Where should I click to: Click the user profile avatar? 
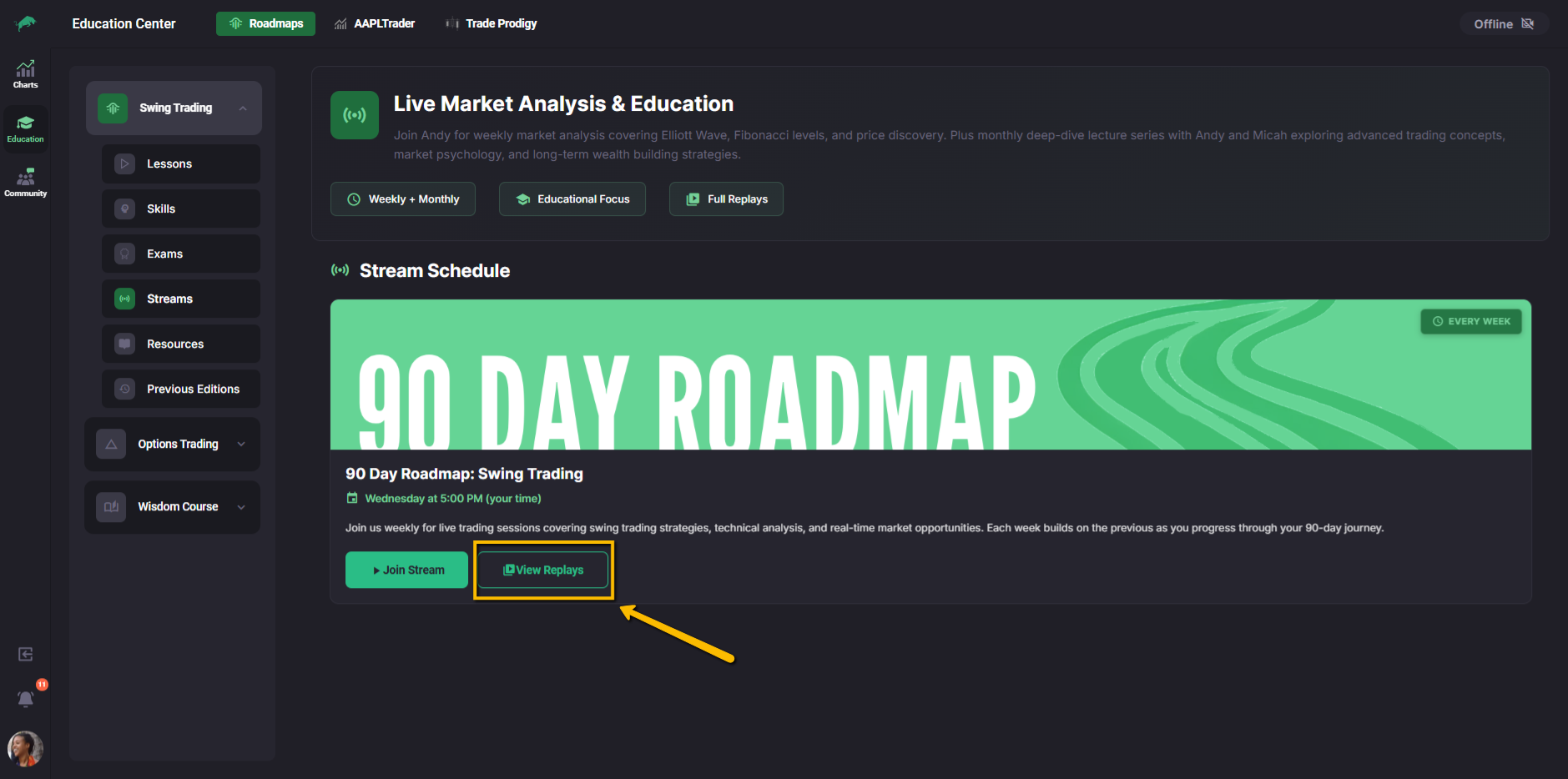(x=25, y=748)
